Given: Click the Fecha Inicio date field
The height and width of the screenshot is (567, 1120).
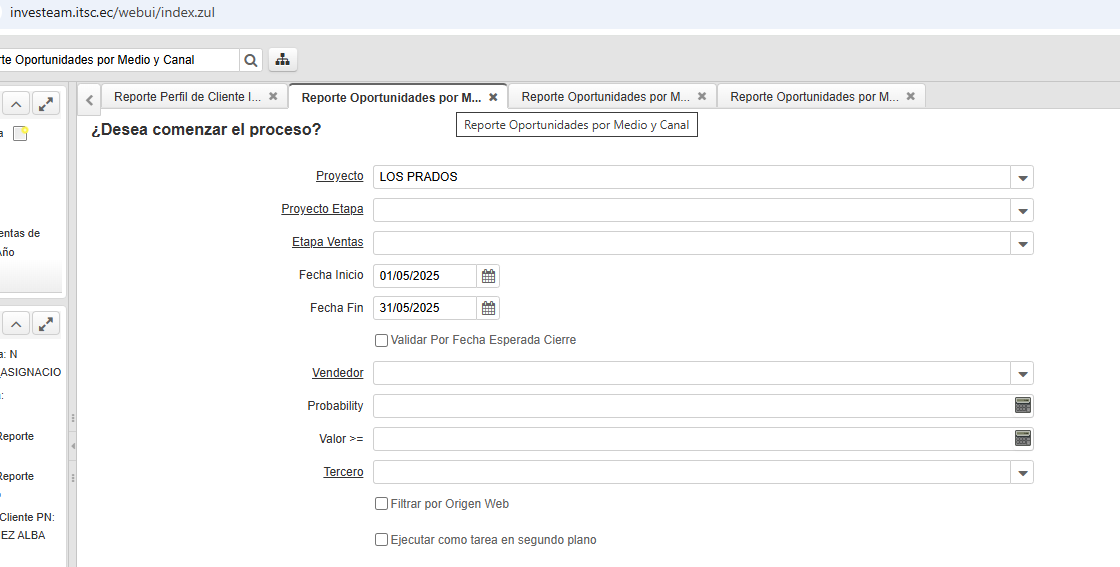Looking at the screenshot, I should click(x=424, y=276).
